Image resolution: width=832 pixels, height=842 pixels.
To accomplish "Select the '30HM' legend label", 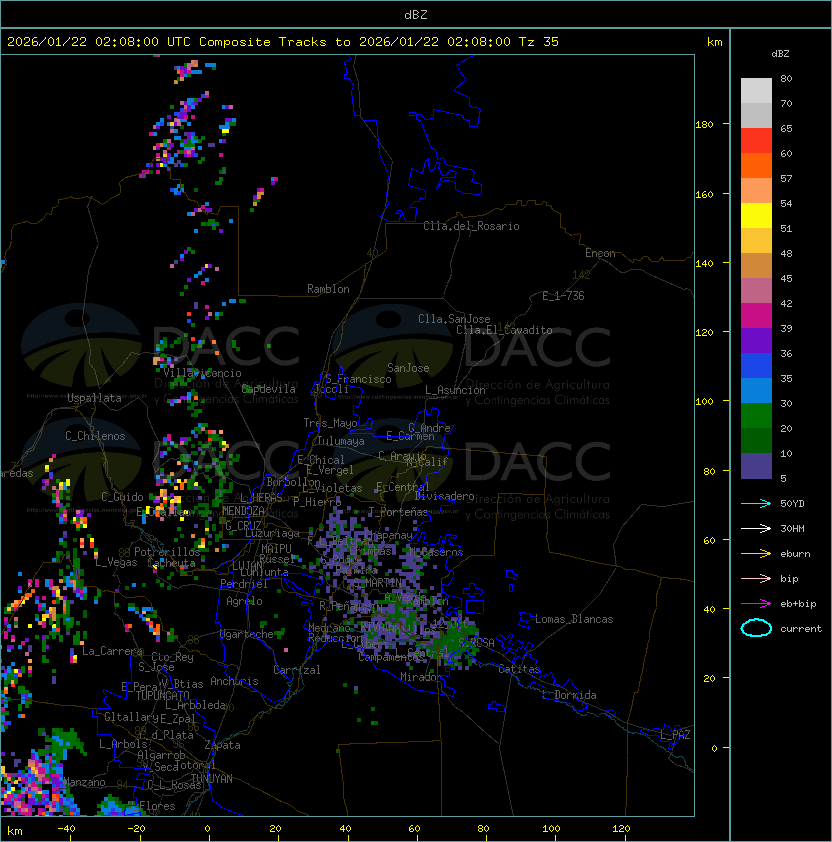I will [x=792, y=528].
